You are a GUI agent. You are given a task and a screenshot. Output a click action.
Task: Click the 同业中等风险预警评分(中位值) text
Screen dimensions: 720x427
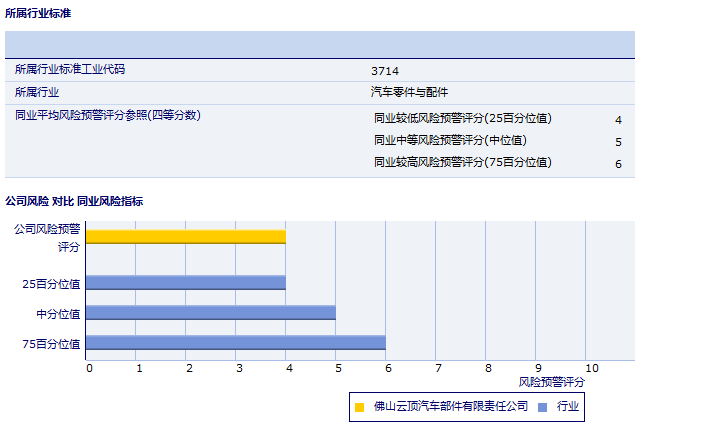click(x=450, y=141)
